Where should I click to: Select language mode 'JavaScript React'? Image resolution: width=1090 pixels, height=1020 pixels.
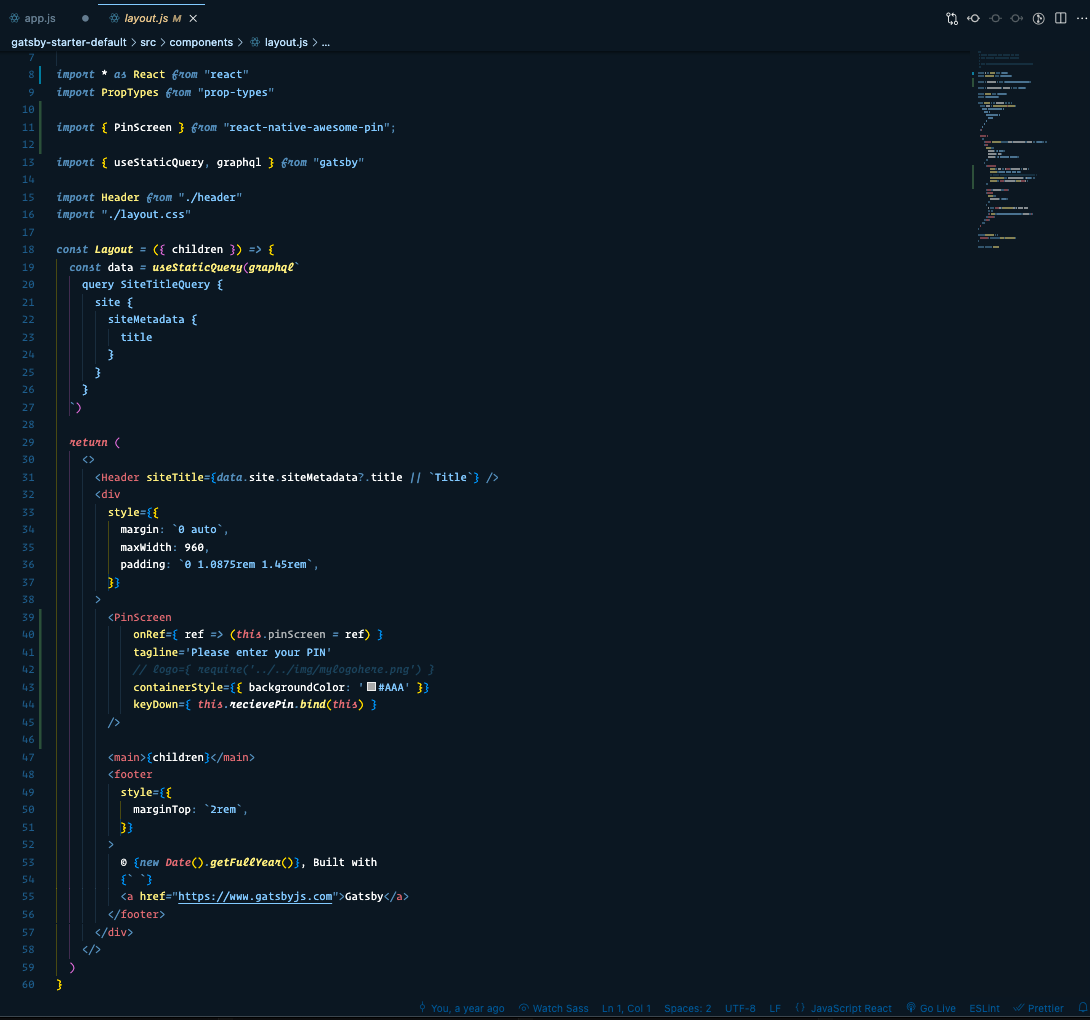[843, 1008]
